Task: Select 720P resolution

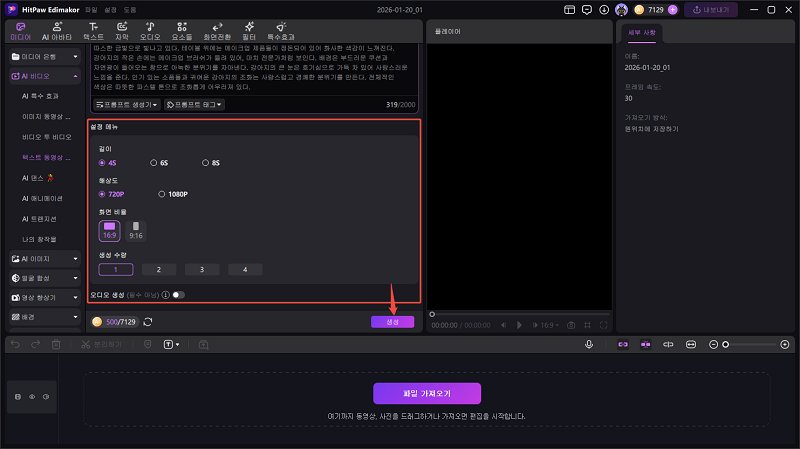Action: [x=102, y=194]
